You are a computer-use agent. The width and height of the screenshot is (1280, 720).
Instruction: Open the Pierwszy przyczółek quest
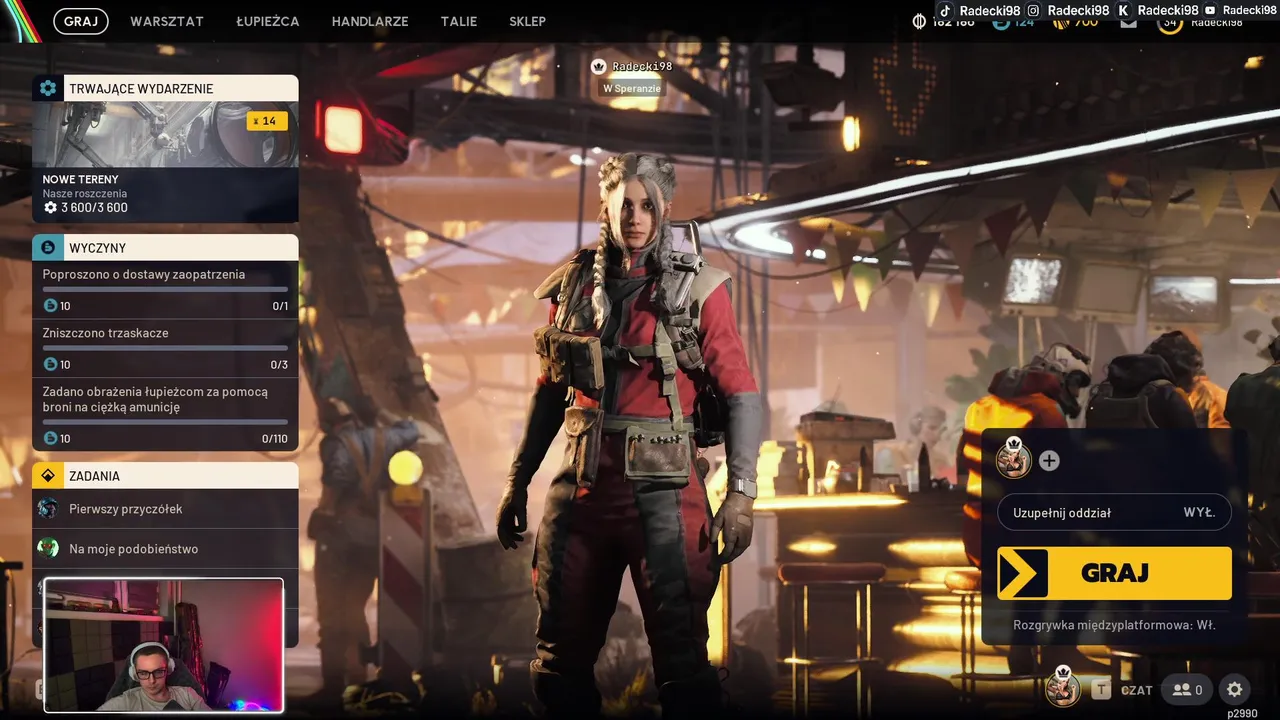[x=166, y=508]
